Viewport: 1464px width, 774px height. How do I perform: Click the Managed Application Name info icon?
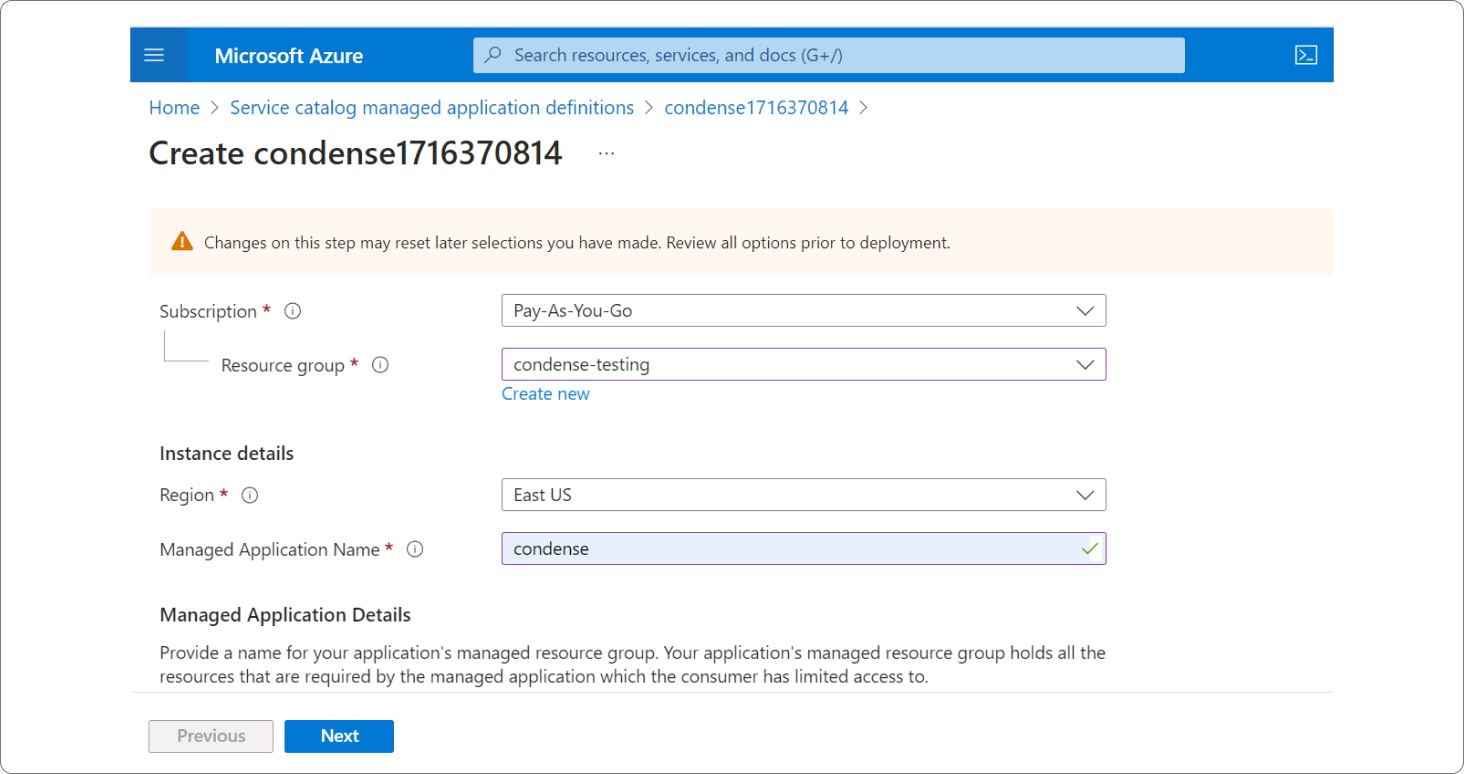coord(415,549)
